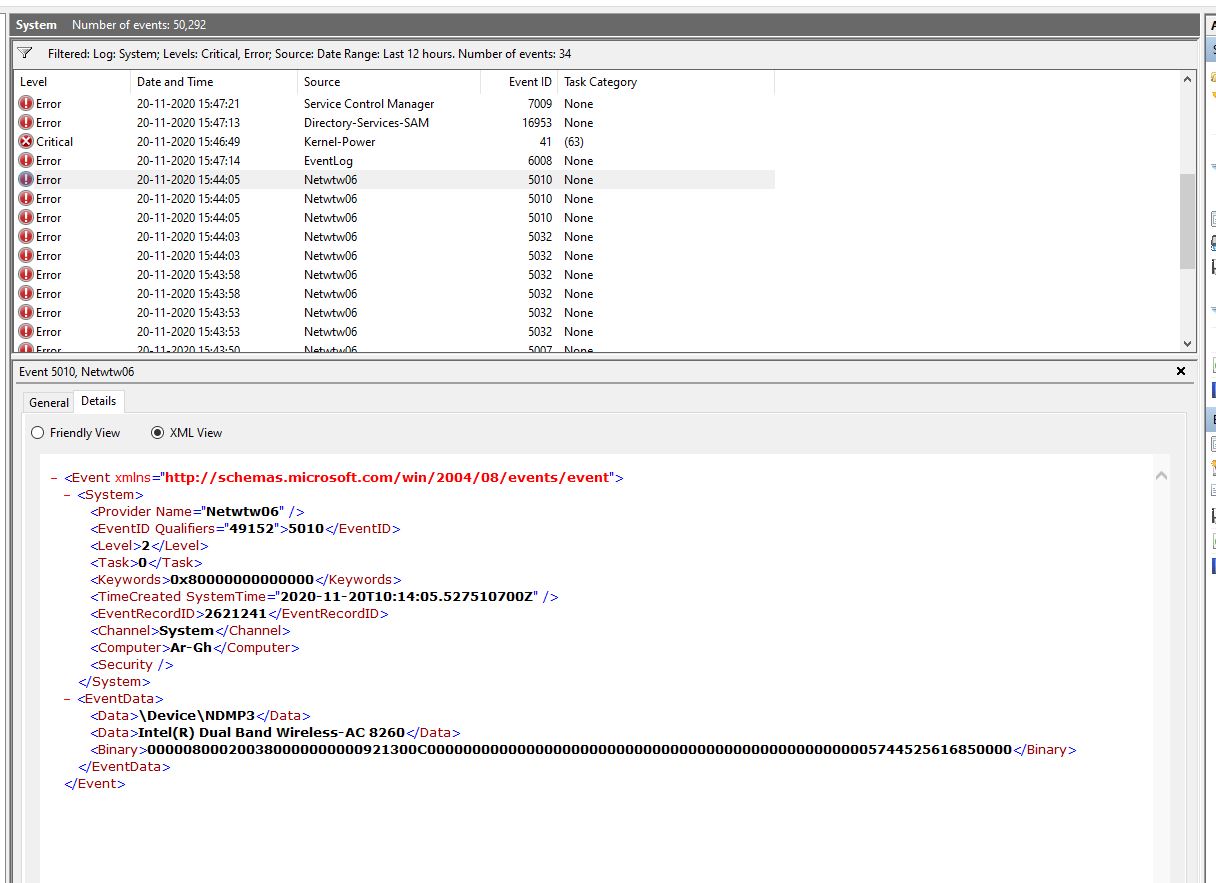Select the XML View radio button
The height and width of the screenshot is (883, 1216).
click(157, 433)
